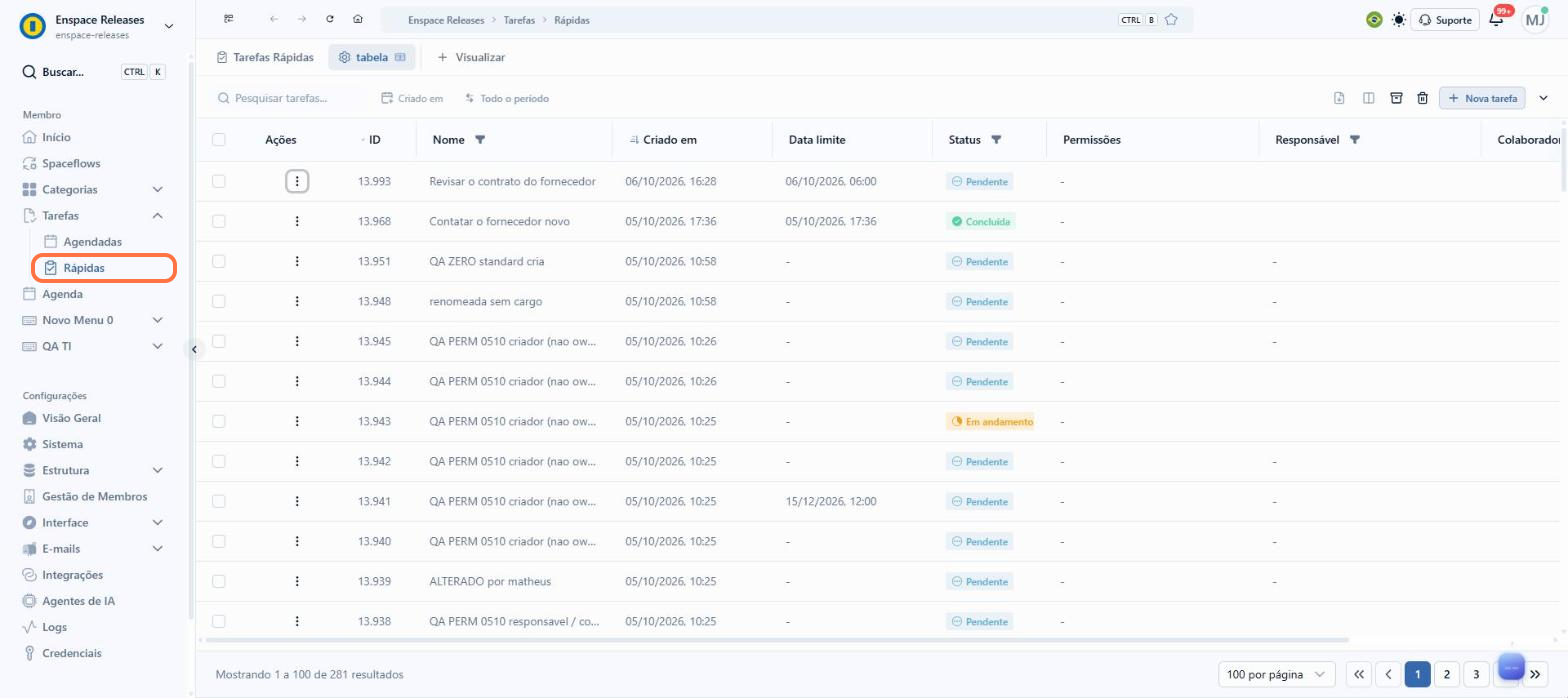The image size is (1568, 698).
Task: Check the box for task 13.939
Action: 219,581
